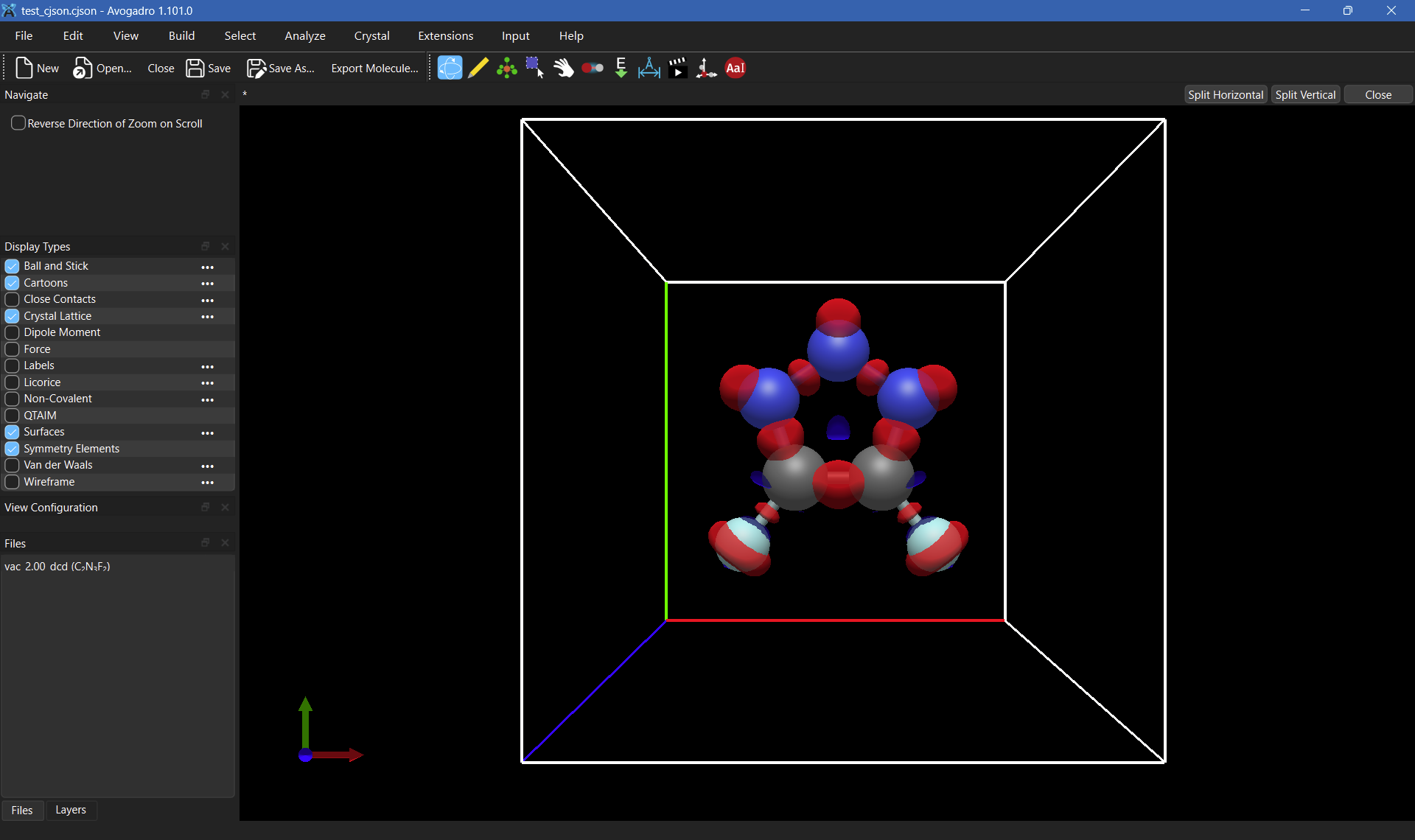The height and width of the screenshot is (840, 1415).
Task: Open Labels display options ellipsis
Action: coord(208,366)
